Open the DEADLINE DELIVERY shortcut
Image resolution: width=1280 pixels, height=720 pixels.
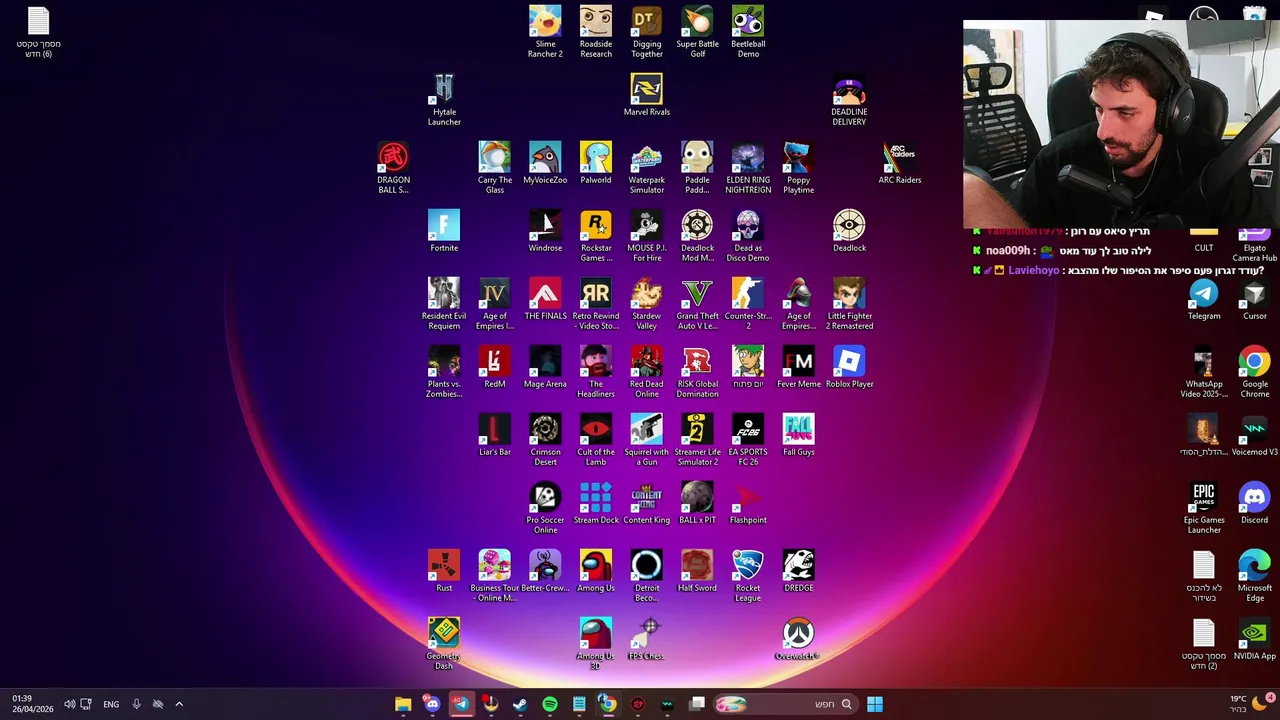pyautogui.click(x=849, y=100)
